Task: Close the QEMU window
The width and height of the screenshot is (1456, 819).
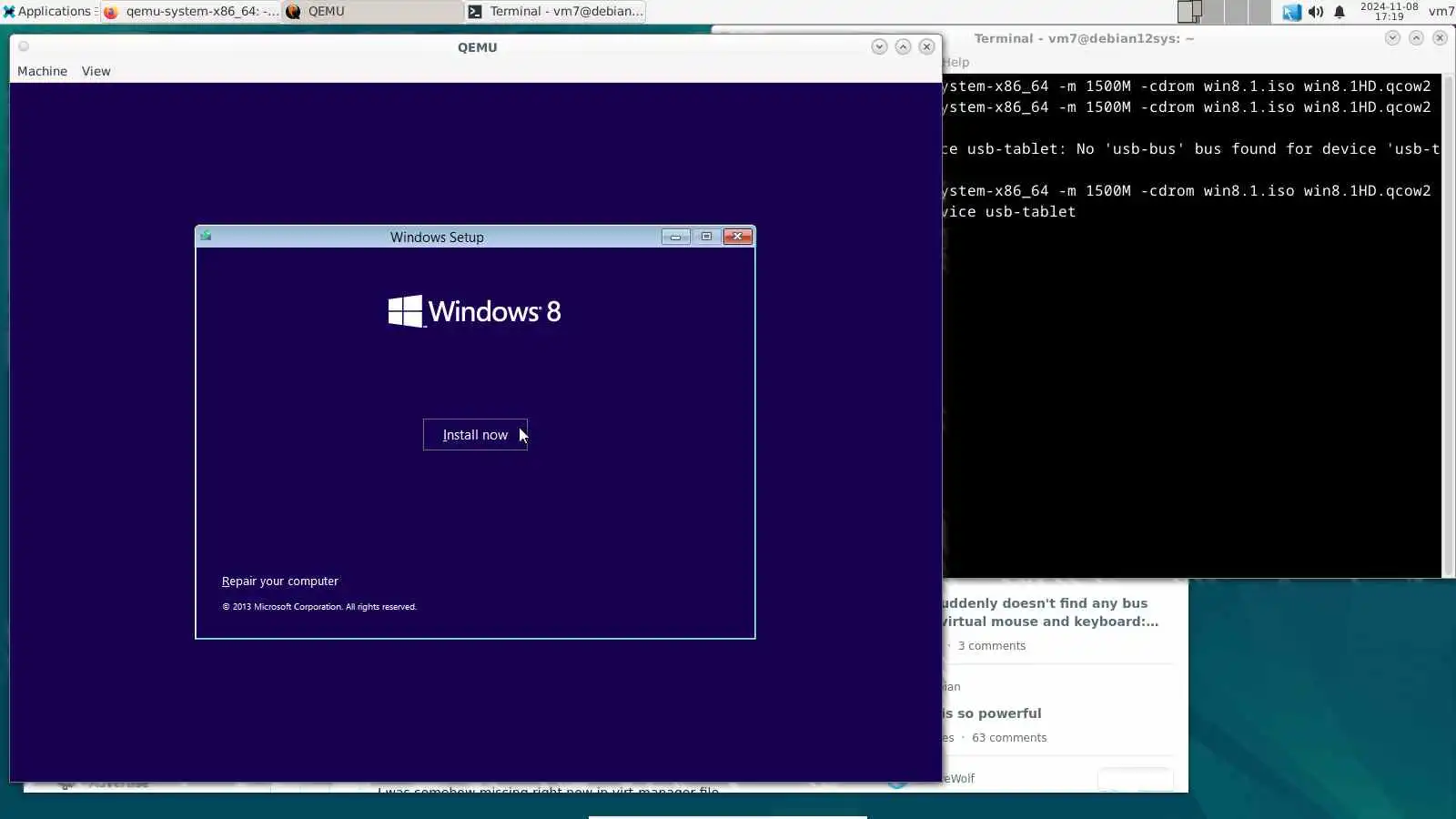Action: click(x=926, y=46)
